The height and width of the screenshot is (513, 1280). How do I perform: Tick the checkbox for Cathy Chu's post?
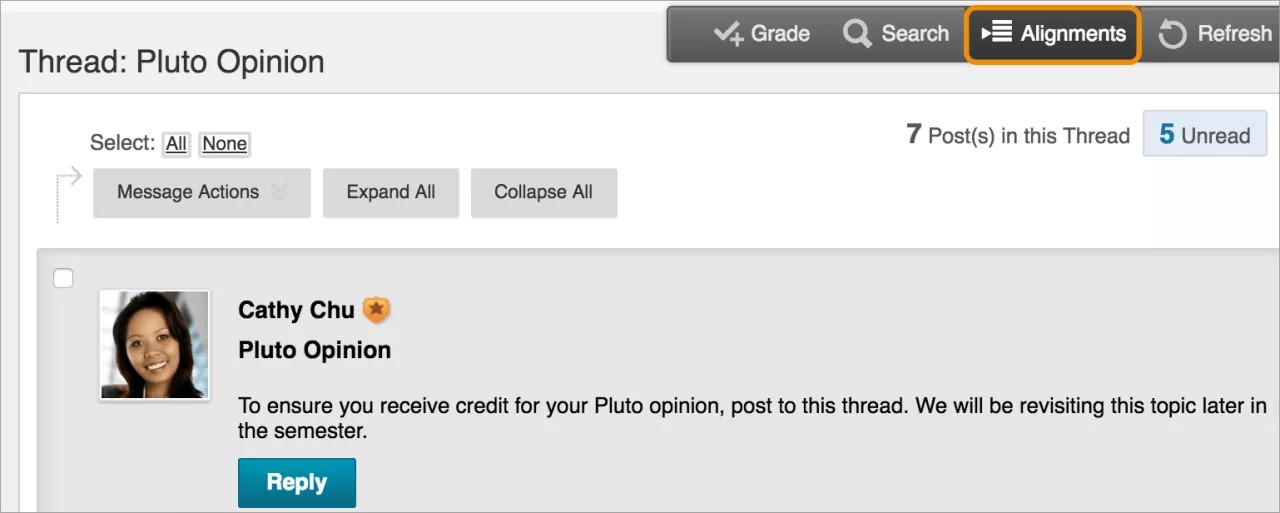pyautogui.click(x=63, y=278)
